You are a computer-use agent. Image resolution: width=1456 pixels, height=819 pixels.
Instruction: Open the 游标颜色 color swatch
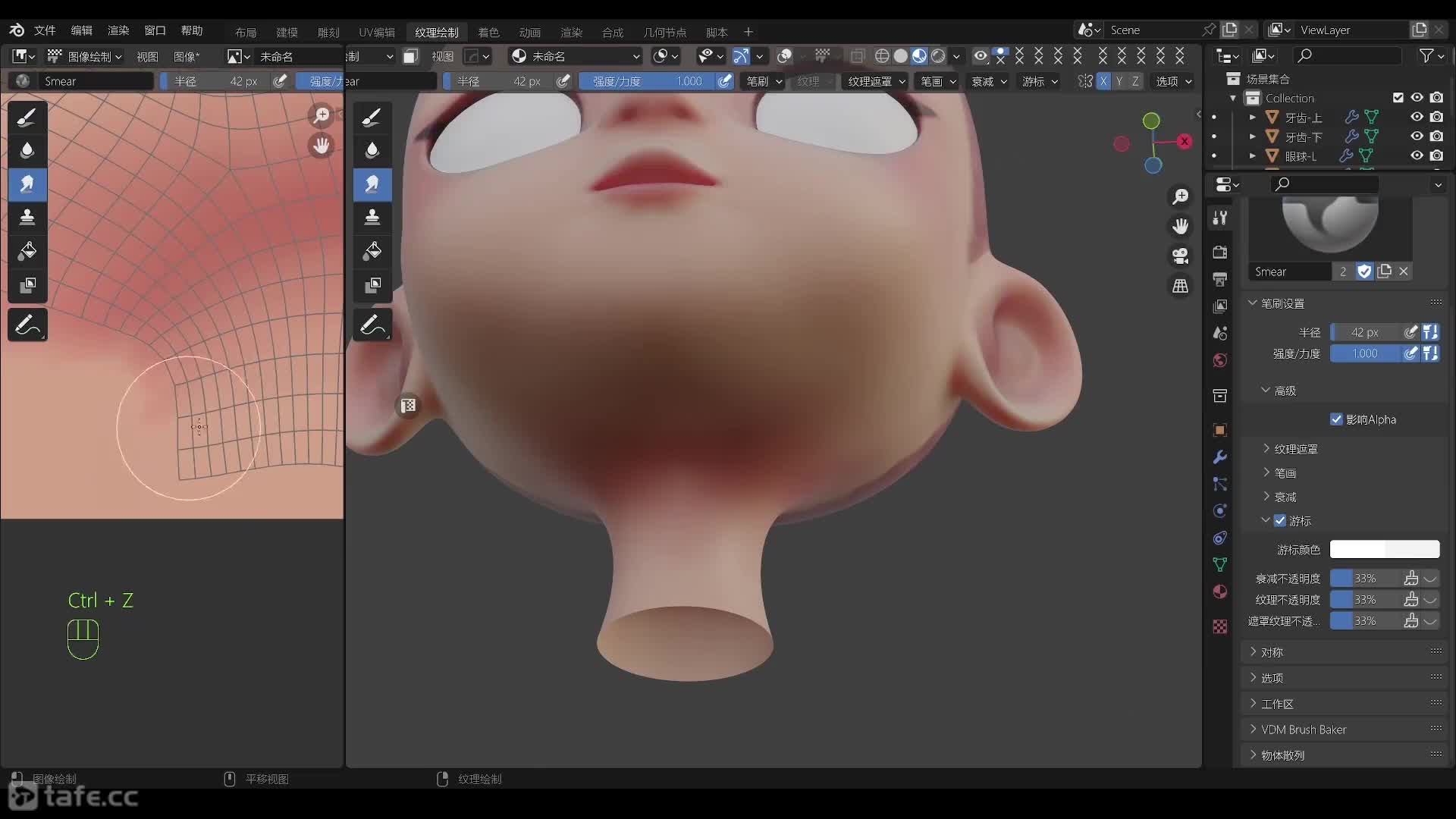pos(1385,549)
